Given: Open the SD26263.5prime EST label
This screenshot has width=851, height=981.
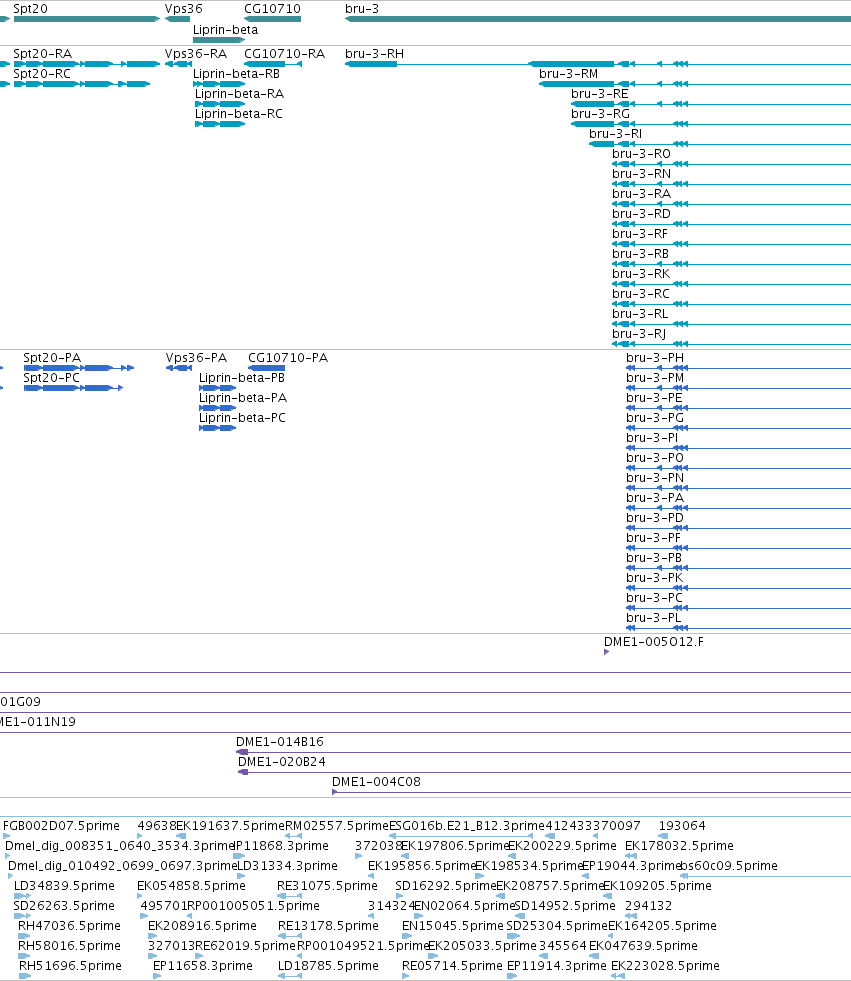Looking at the screenshot, I should pos(64,906).
